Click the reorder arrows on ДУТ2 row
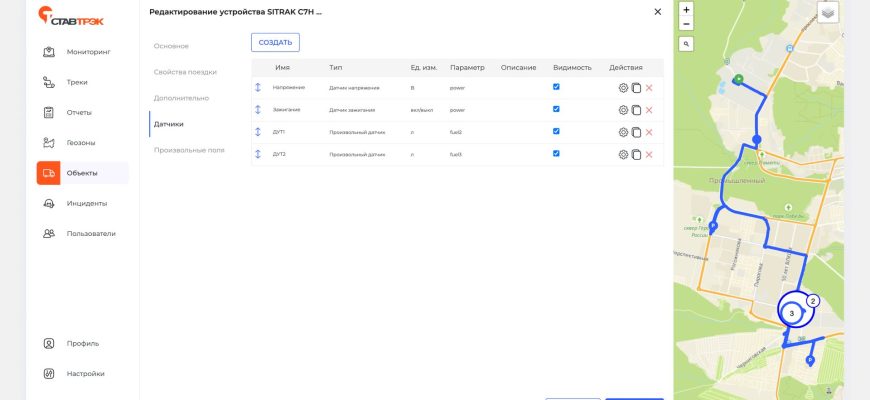This screenshot has height=400, width=870. [259, 155]
